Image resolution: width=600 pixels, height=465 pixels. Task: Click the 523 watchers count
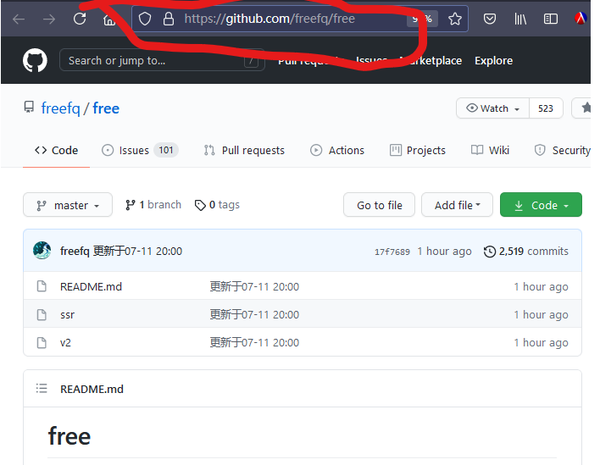click(545, 108)
